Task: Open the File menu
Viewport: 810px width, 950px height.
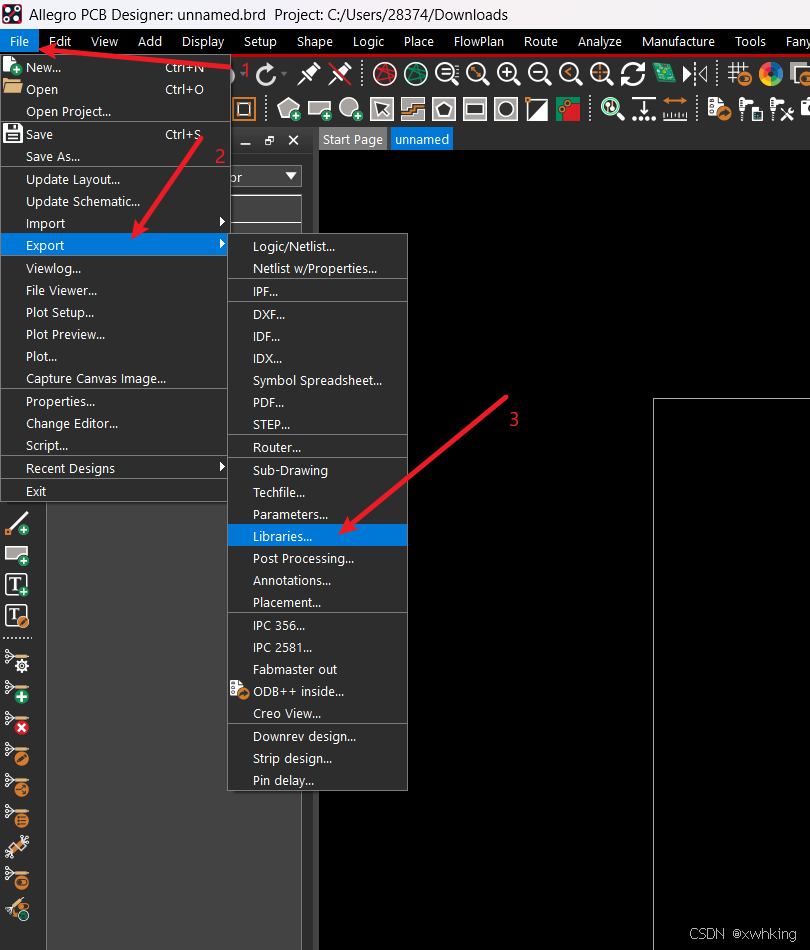Action: coord(19,41)
